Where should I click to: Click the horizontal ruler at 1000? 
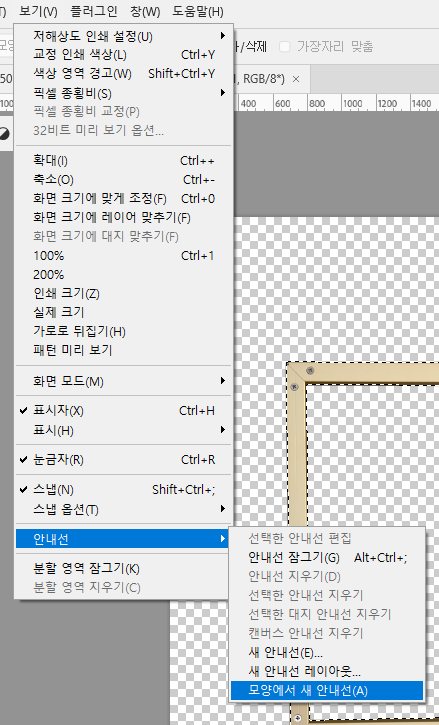click(352, 104)
